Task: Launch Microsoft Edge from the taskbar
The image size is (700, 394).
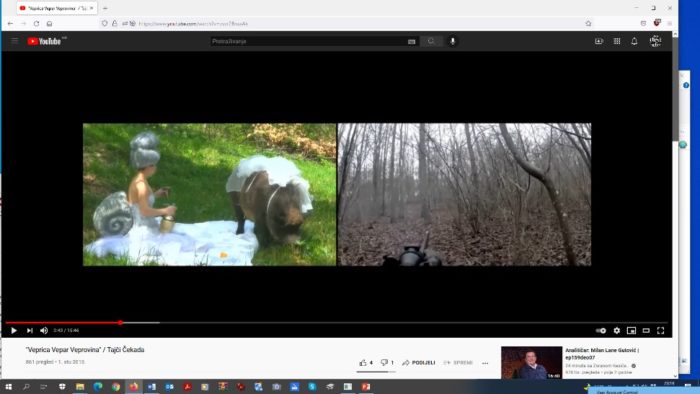Action: point(98,386)
